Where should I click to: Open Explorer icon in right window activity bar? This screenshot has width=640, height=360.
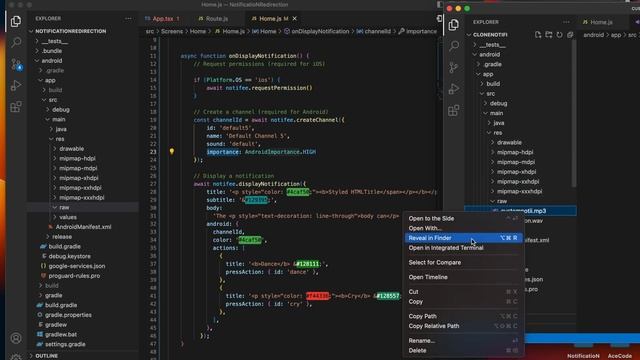[x=453, y=25]
